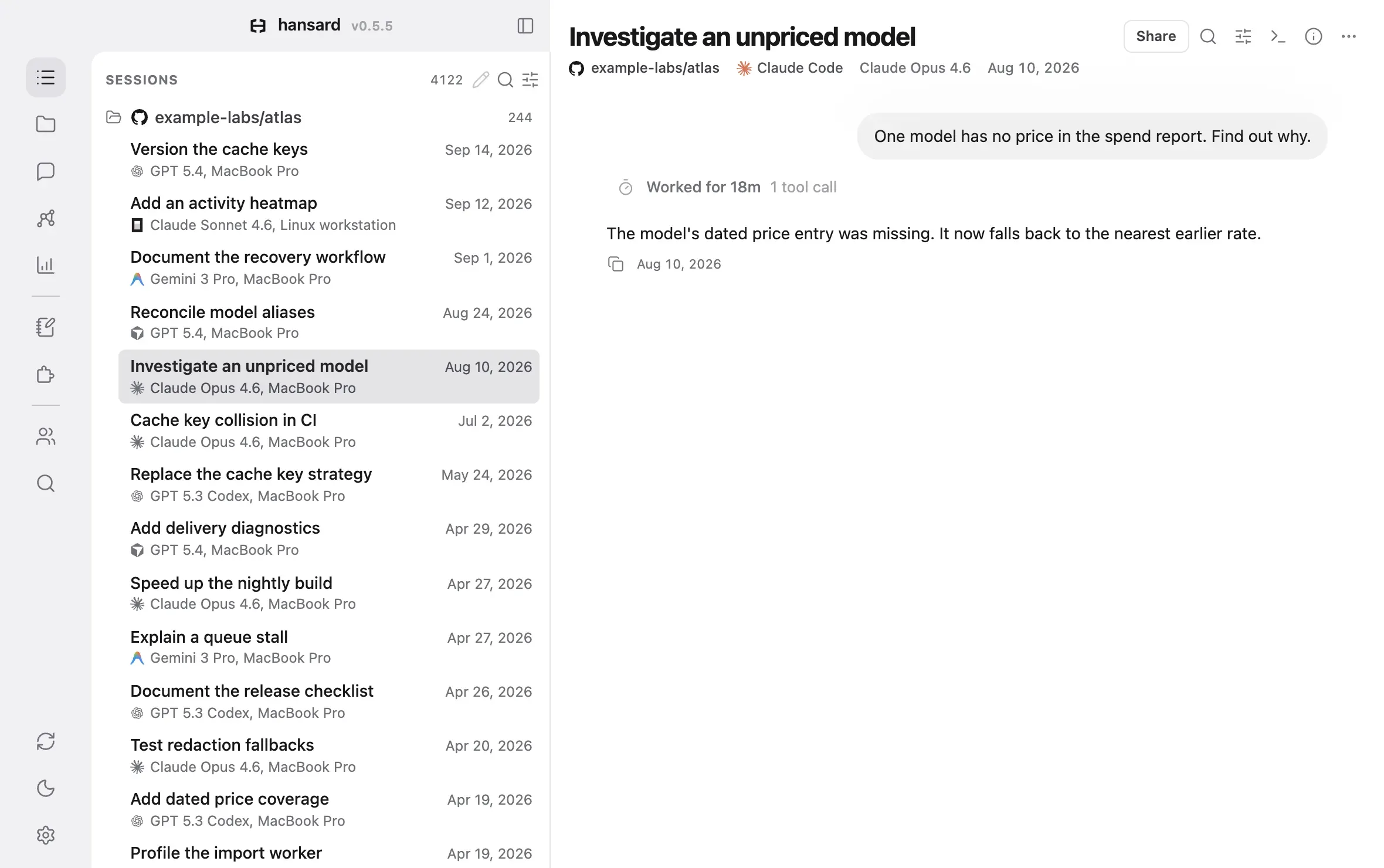Image resolution: width=1384 pixels, height=868 pixels.
Task: Click the pencil icon in Sessions header
Action: pyautogui.click(x=481, y=80)
